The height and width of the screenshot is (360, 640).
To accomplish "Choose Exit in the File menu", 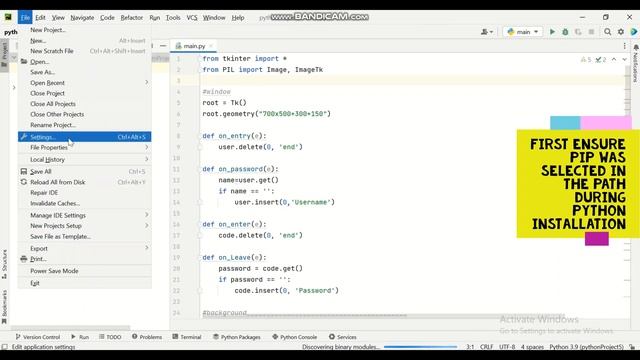I will click(x=84, y=283).
